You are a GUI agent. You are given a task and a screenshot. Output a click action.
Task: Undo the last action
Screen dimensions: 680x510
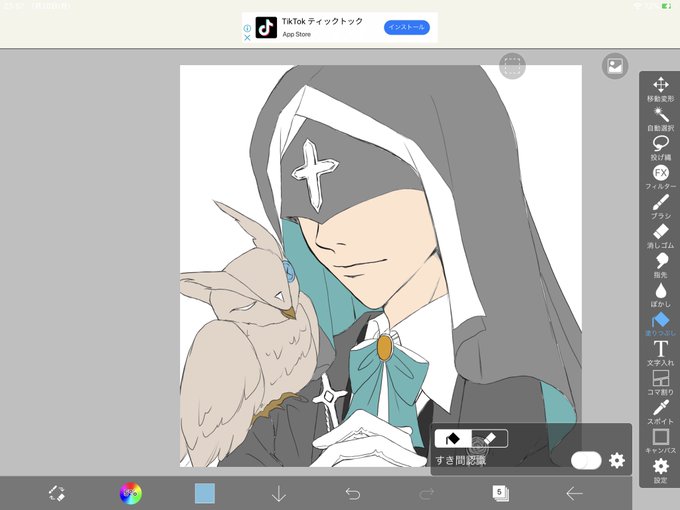(353, 494)
